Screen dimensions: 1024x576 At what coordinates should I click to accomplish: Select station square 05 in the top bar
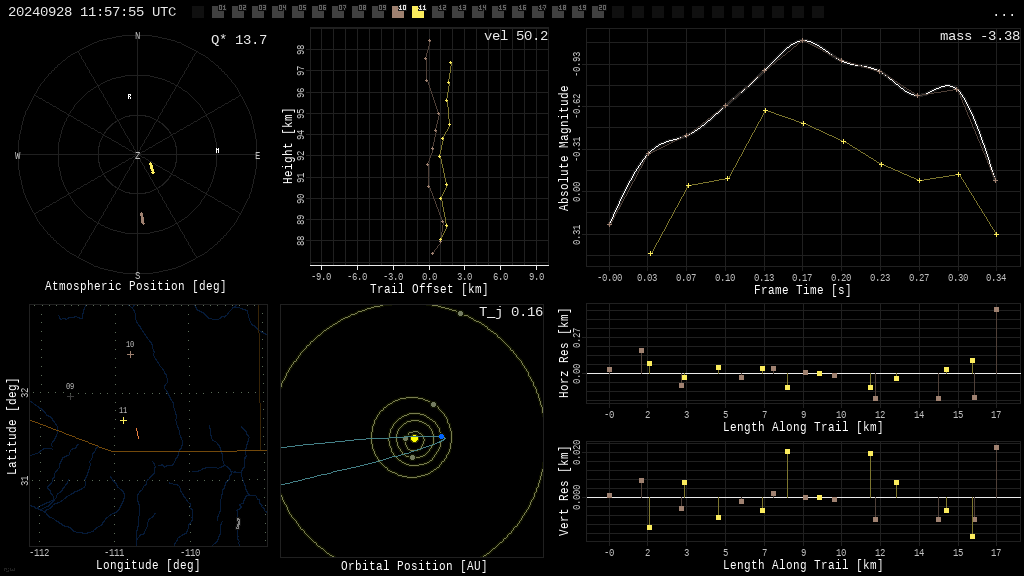click(x=298, y=12)
